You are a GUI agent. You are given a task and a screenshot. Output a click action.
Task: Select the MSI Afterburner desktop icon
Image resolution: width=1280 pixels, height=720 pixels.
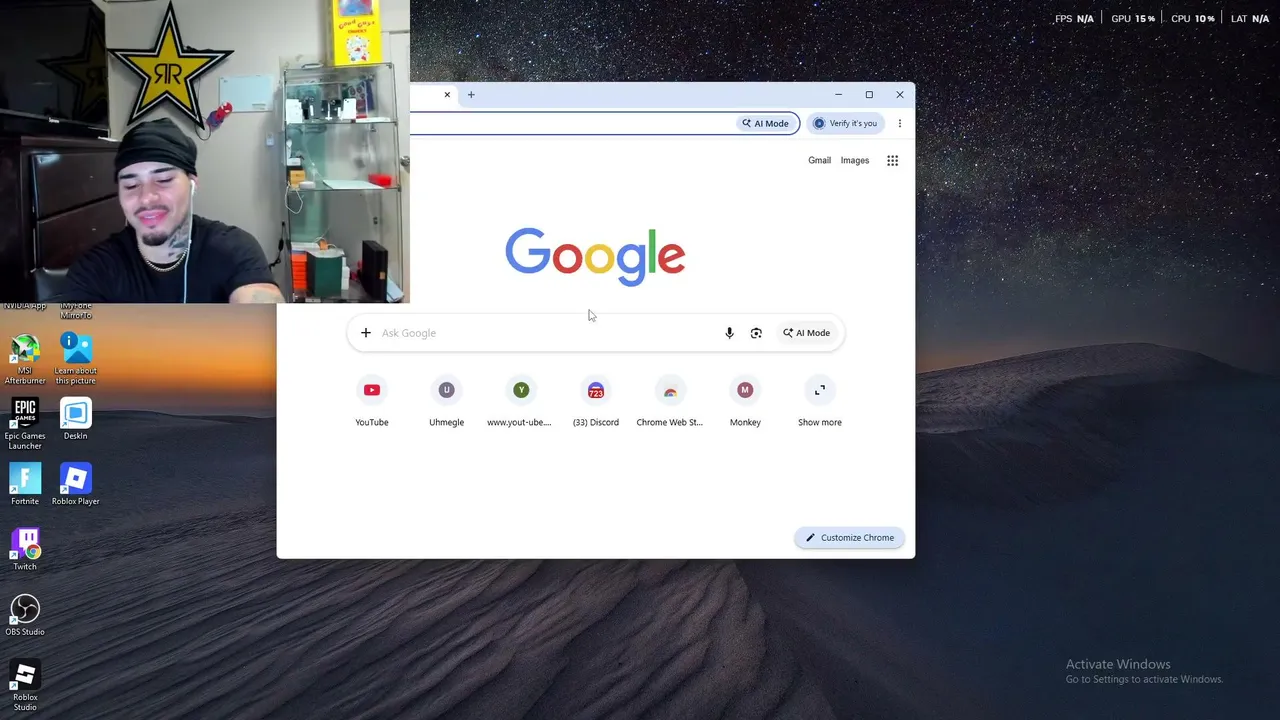[25, 359]
